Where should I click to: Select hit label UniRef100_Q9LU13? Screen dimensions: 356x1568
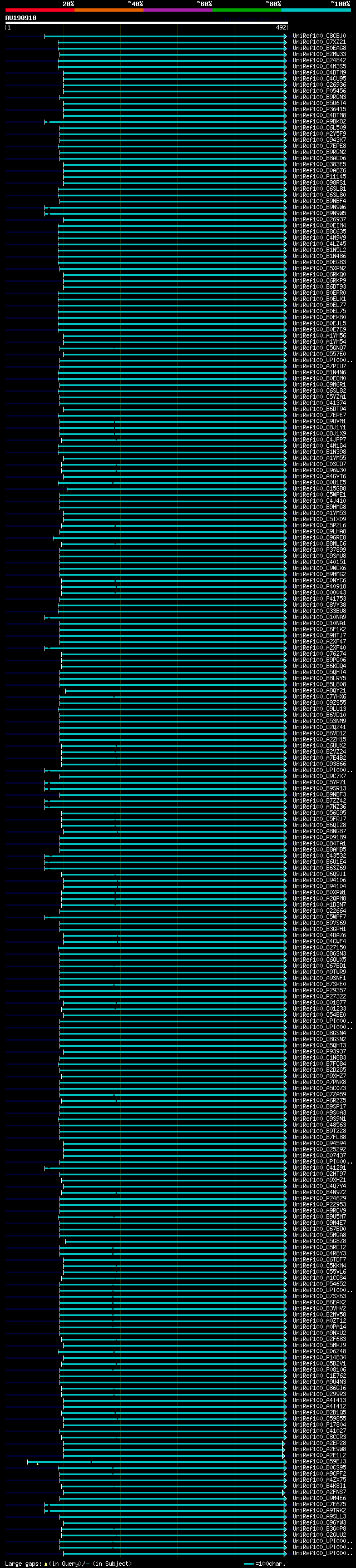(x=319, y=709)
